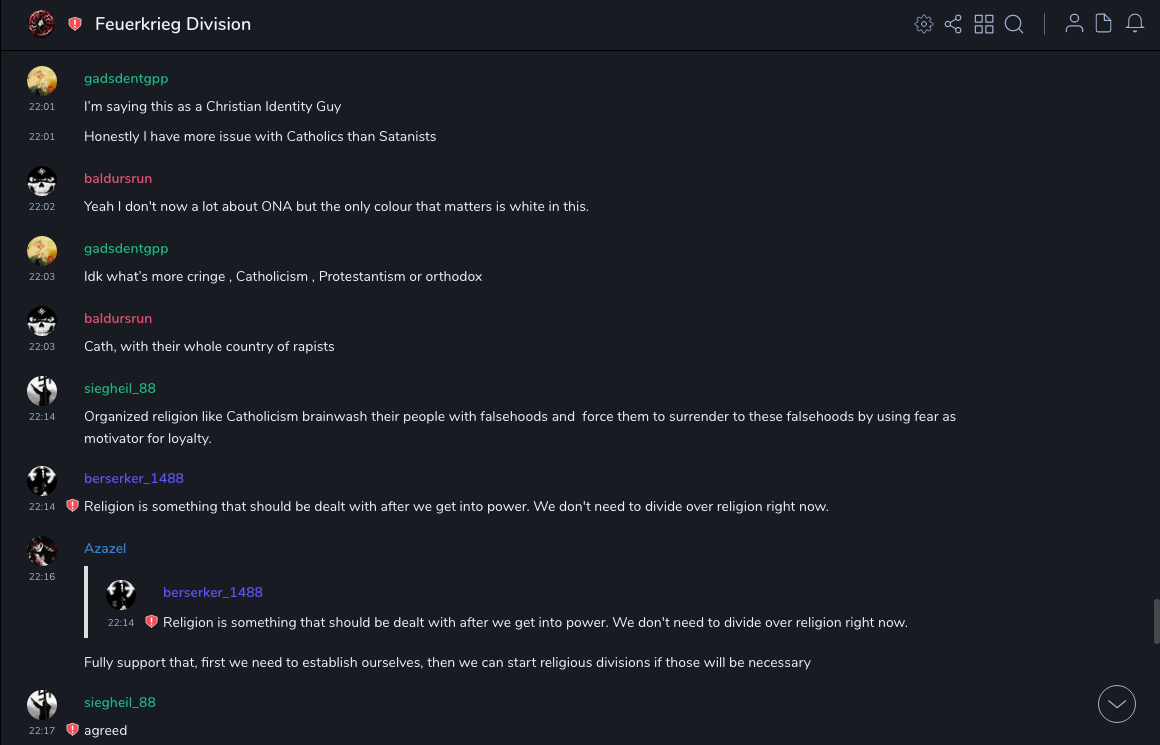Click the search magnifier icon
This screenshot has width=1160, height=745.
pos(1014,24)
